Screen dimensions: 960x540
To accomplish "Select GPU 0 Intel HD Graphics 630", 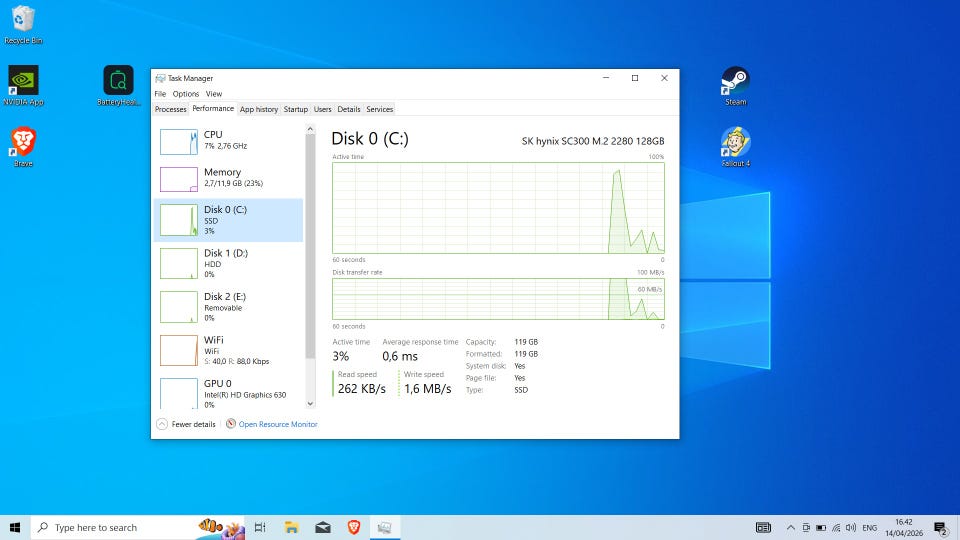I will [228, 393].
